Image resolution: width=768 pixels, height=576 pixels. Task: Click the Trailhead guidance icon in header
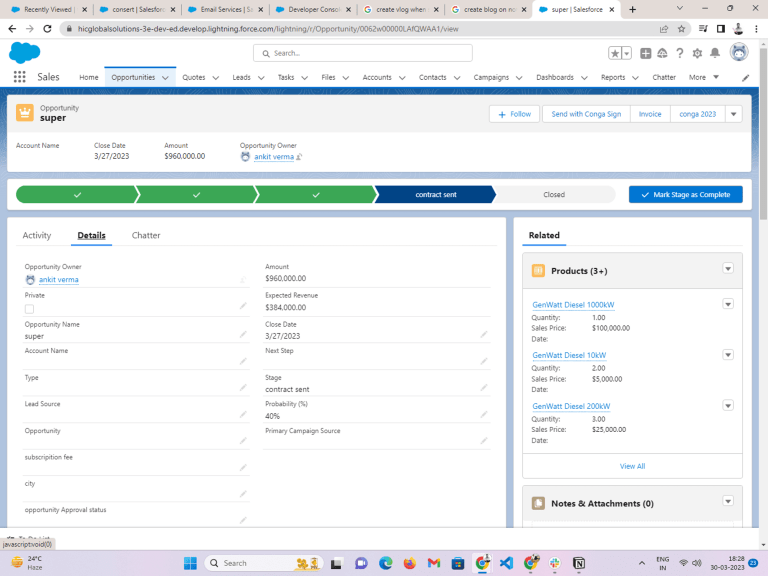[662, 53]
